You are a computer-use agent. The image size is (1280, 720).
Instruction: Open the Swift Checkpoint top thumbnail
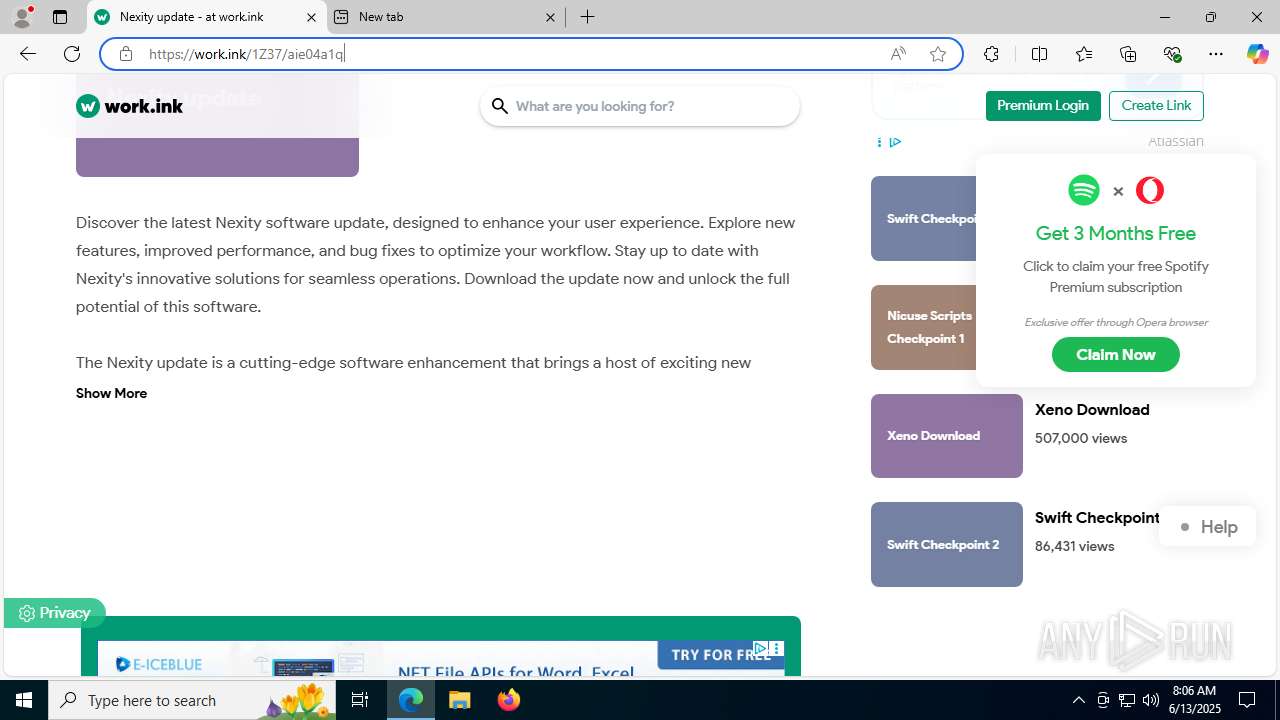click(924, 218)
